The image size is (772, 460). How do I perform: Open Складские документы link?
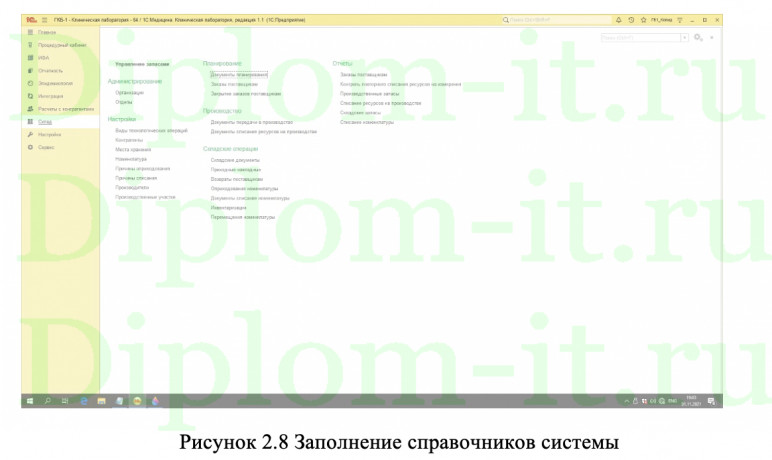235,160
